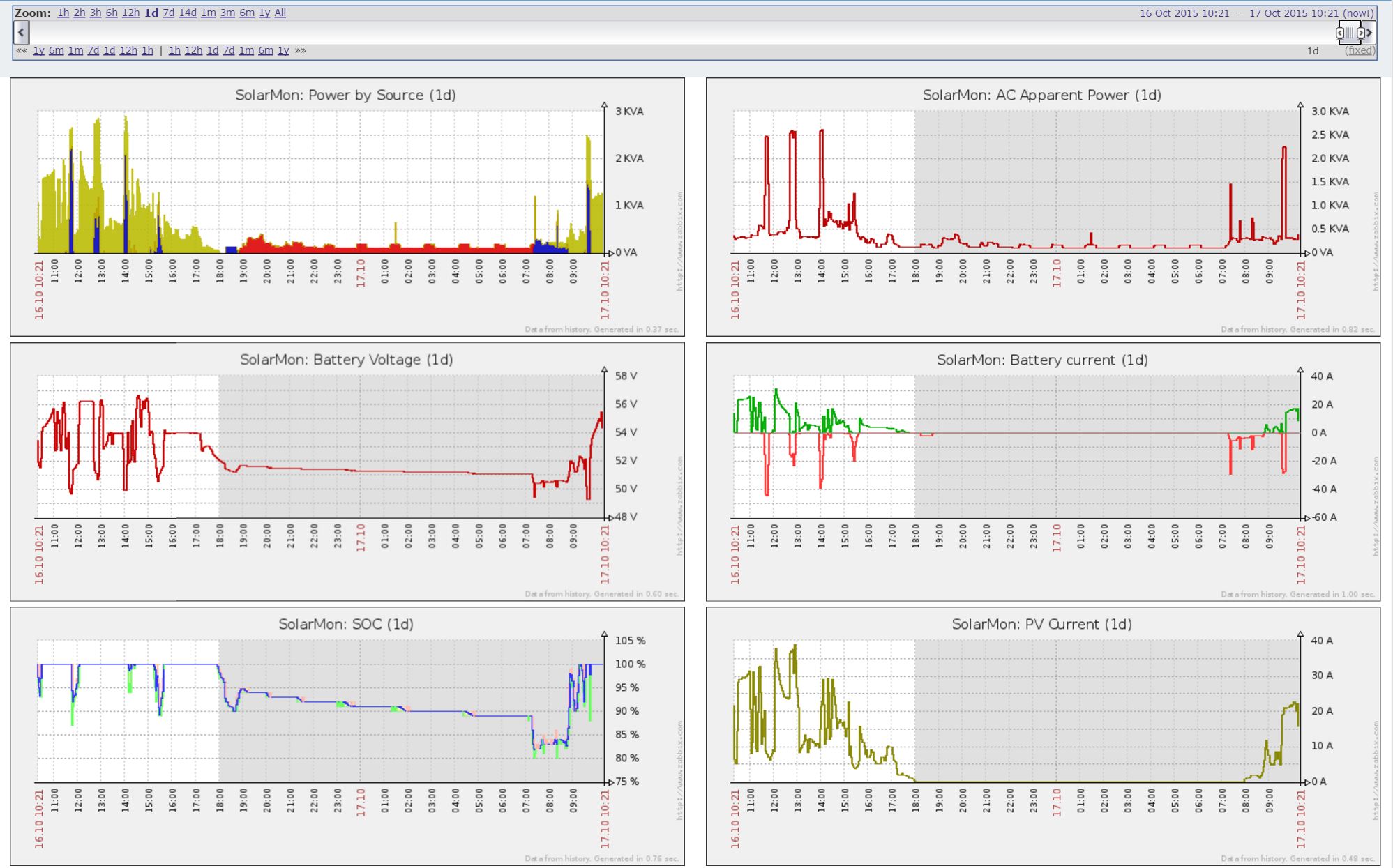Click the scrollbar left arrow button
1393x868 pixels.
click(22, 32)
